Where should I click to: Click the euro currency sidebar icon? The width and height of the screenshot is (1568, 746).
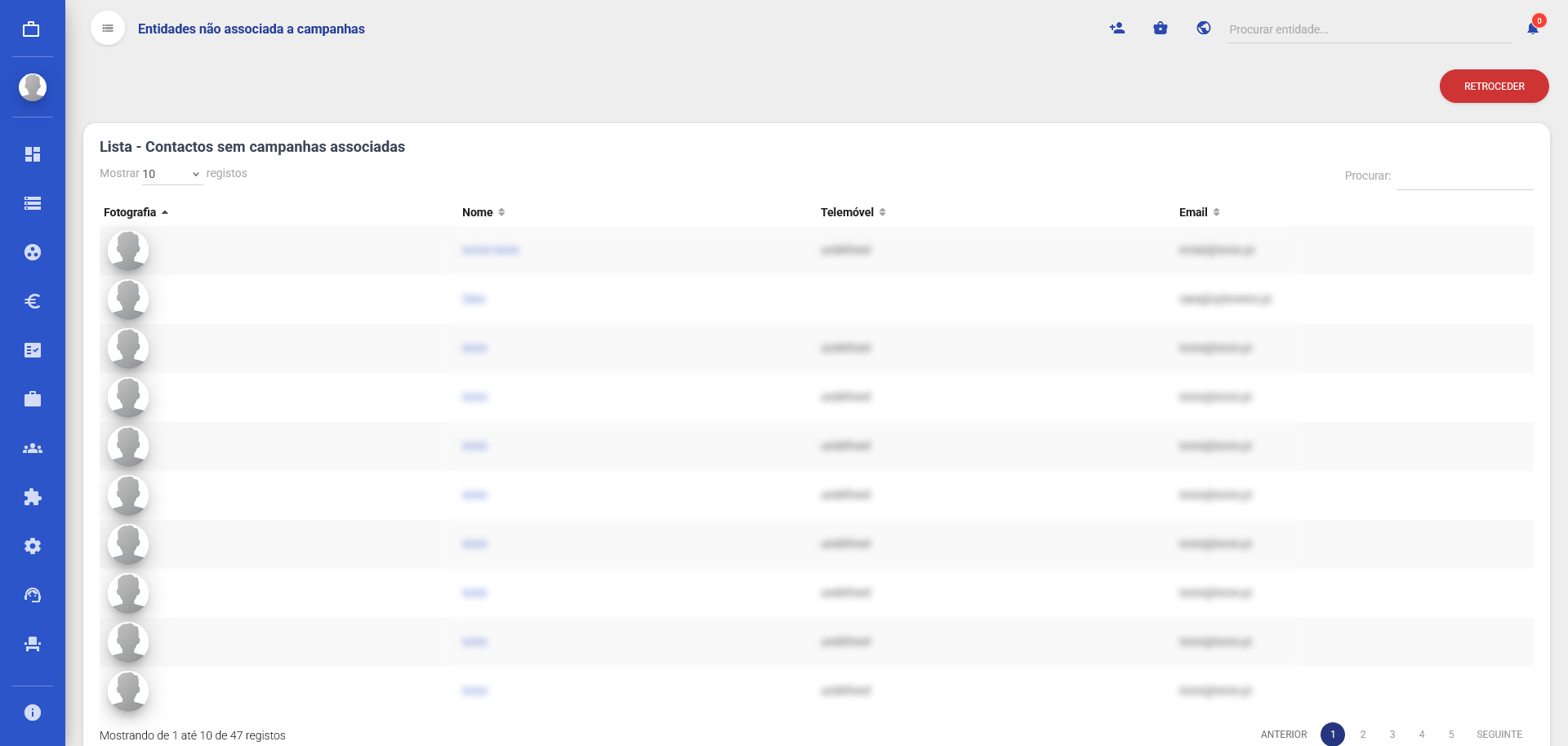click(33, 301)
